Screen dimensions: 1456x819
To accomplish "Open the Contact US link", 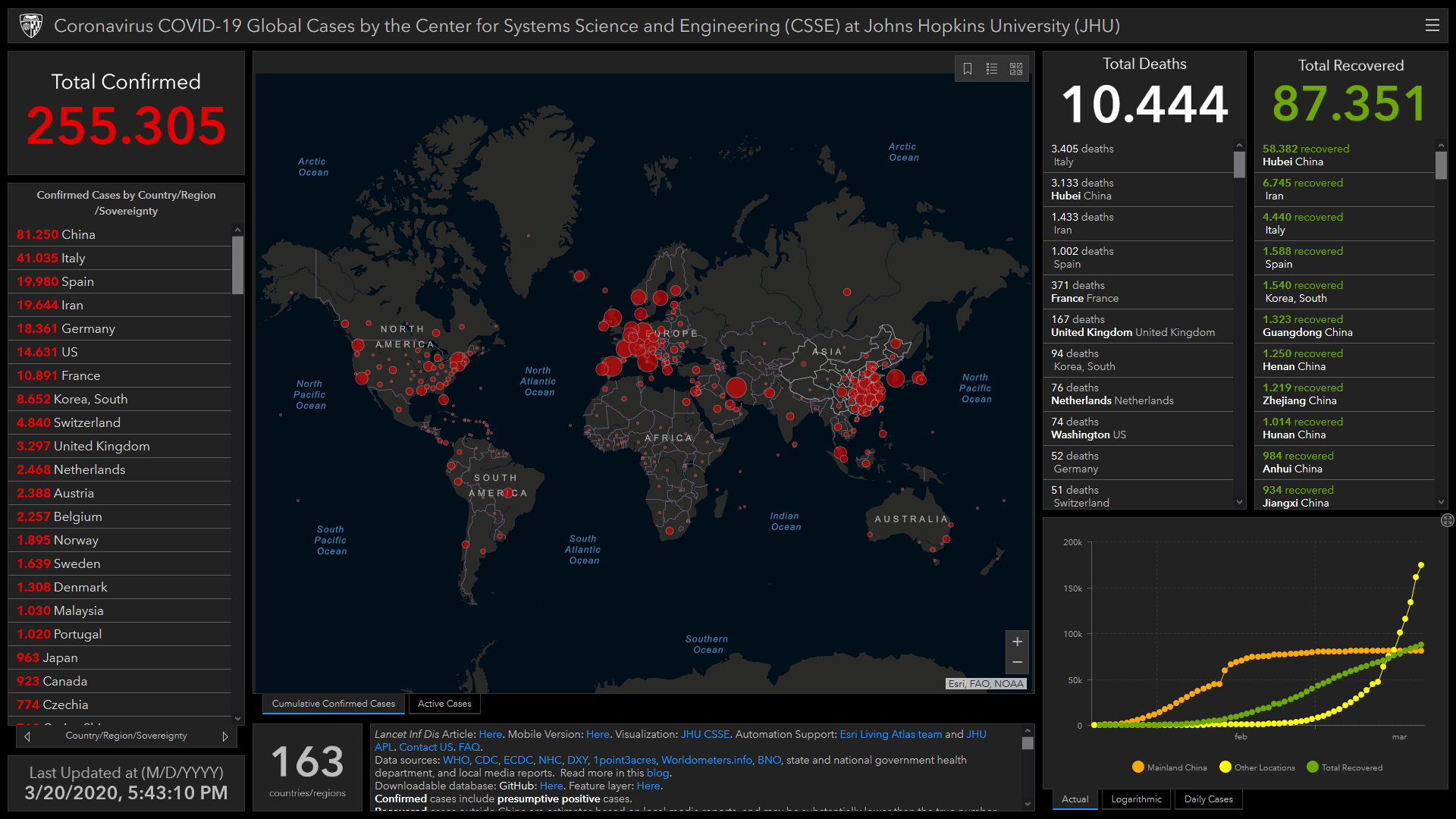I will pyautogui.click(x=426, y=747).
